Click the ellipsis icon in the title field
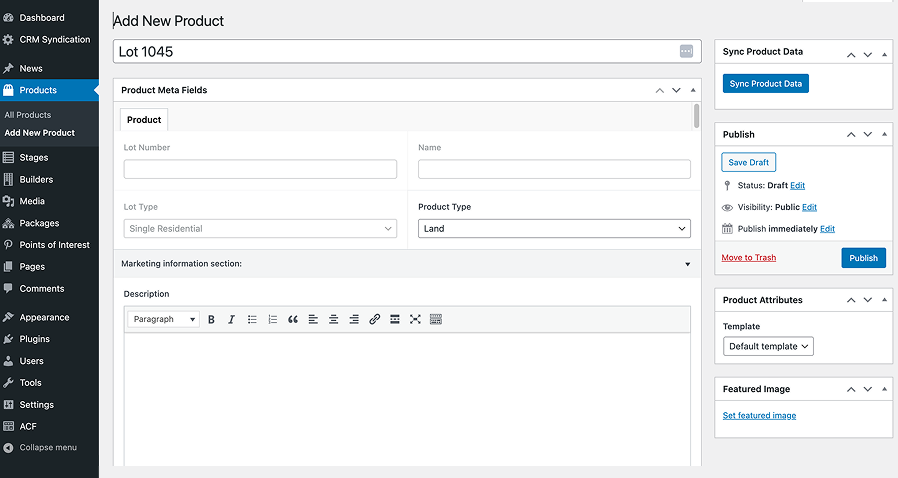898x478 pixels. 686,52
